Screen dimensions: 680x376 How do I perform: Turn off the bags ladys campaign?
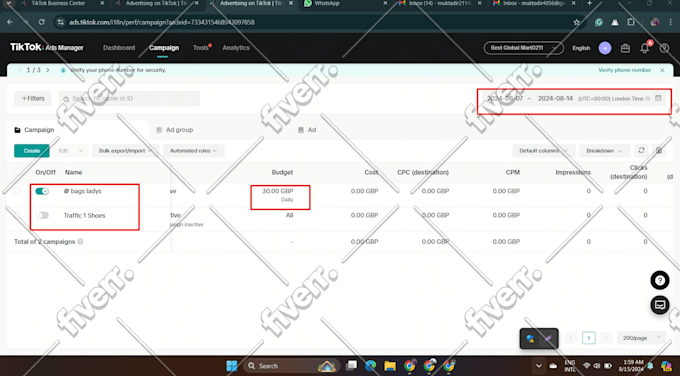[42, 191]
